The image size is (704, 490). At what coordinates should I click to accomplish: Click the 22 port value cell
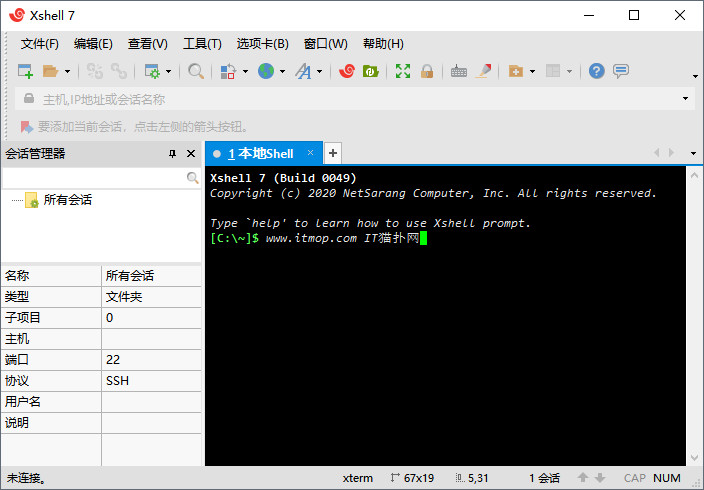coord(151,360)
